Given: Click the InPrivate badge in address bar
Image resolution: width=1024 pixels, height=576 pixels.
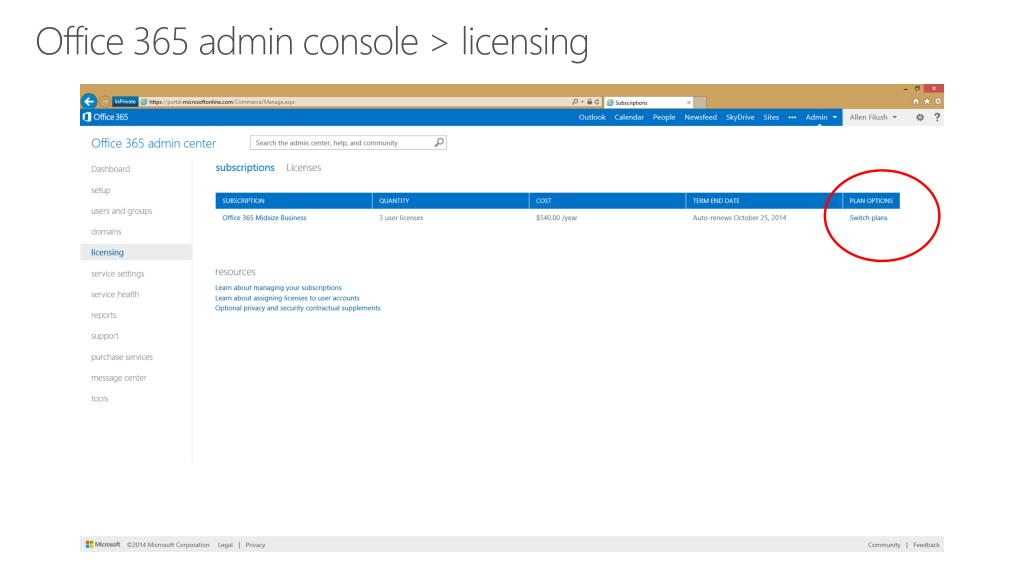Looking at the screenshot, I should [125, 102].
